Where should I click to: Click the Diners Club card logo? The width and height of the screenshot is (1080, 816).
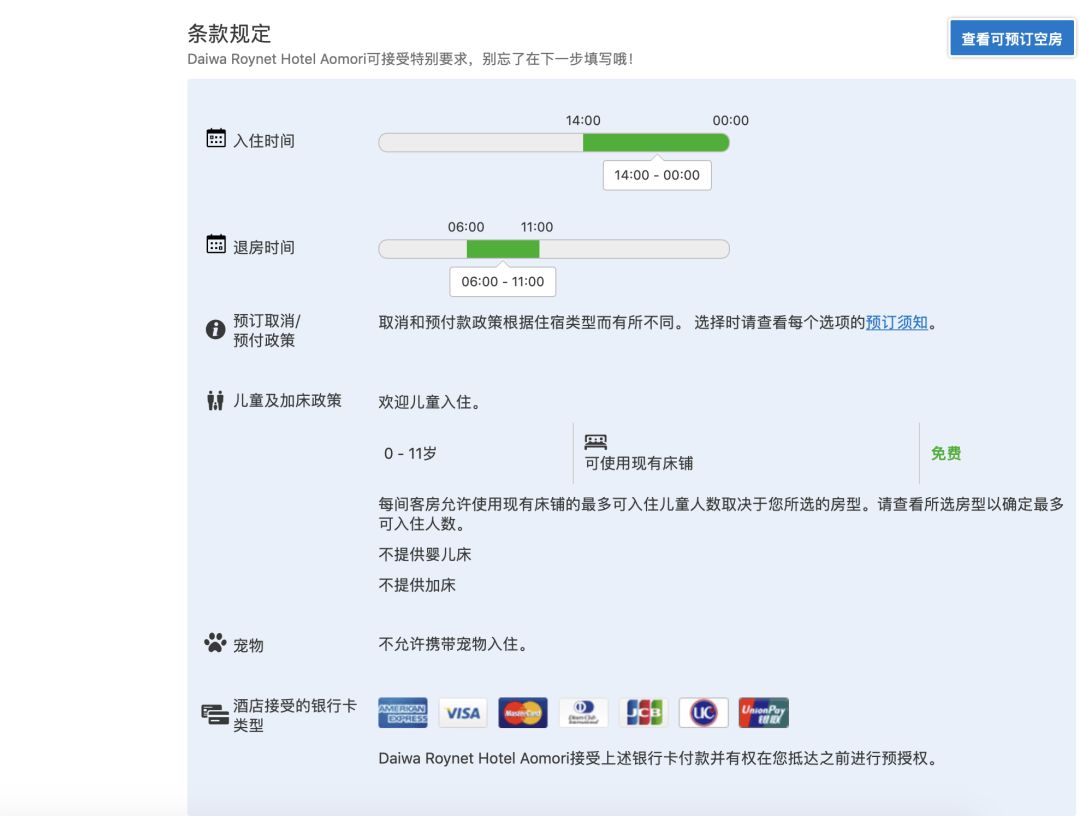pos(583,712)
